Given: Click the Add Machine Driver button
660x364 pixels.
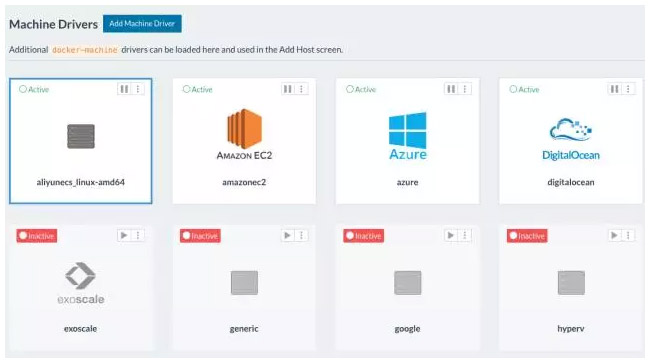Looking at the screenshot, I should coord(142,24).
